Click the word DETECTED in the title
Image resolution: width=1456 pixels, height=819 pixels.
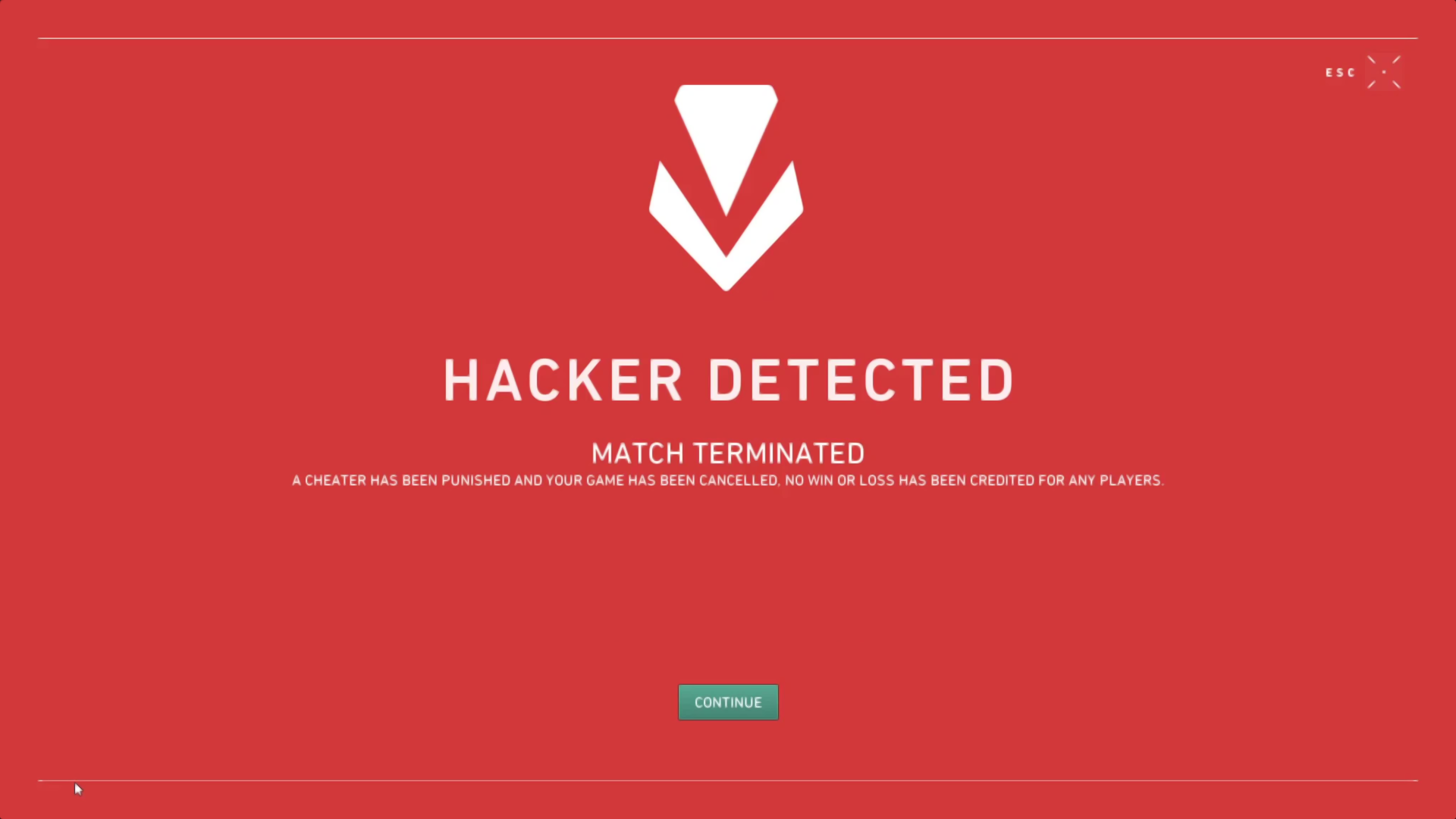tap(861, 381)
